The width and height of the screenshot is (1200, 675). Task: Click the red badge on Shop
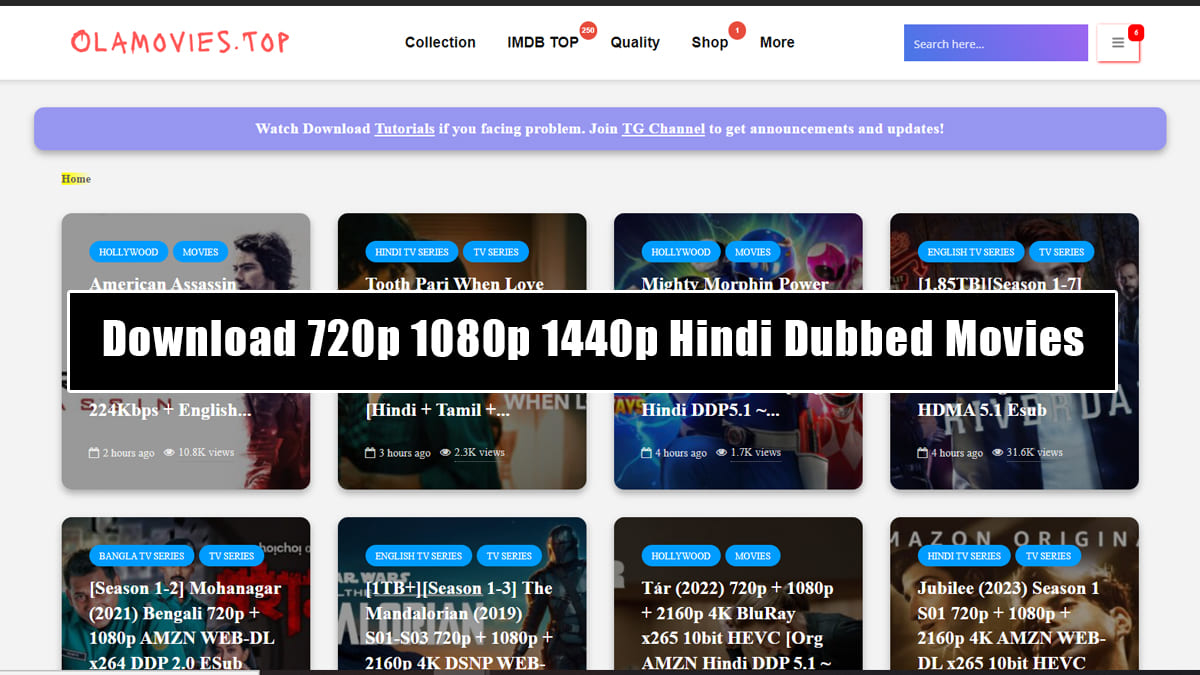pos(737,30)
